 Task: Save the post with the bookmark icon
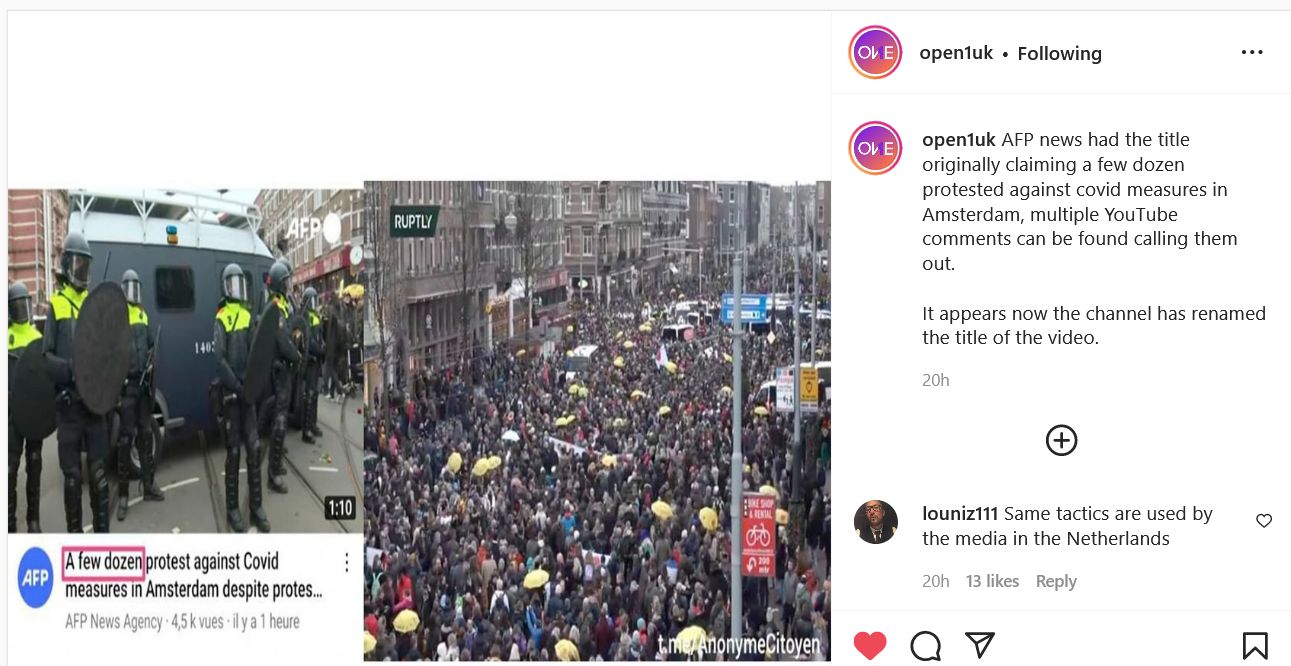[x=1255, y=646]
